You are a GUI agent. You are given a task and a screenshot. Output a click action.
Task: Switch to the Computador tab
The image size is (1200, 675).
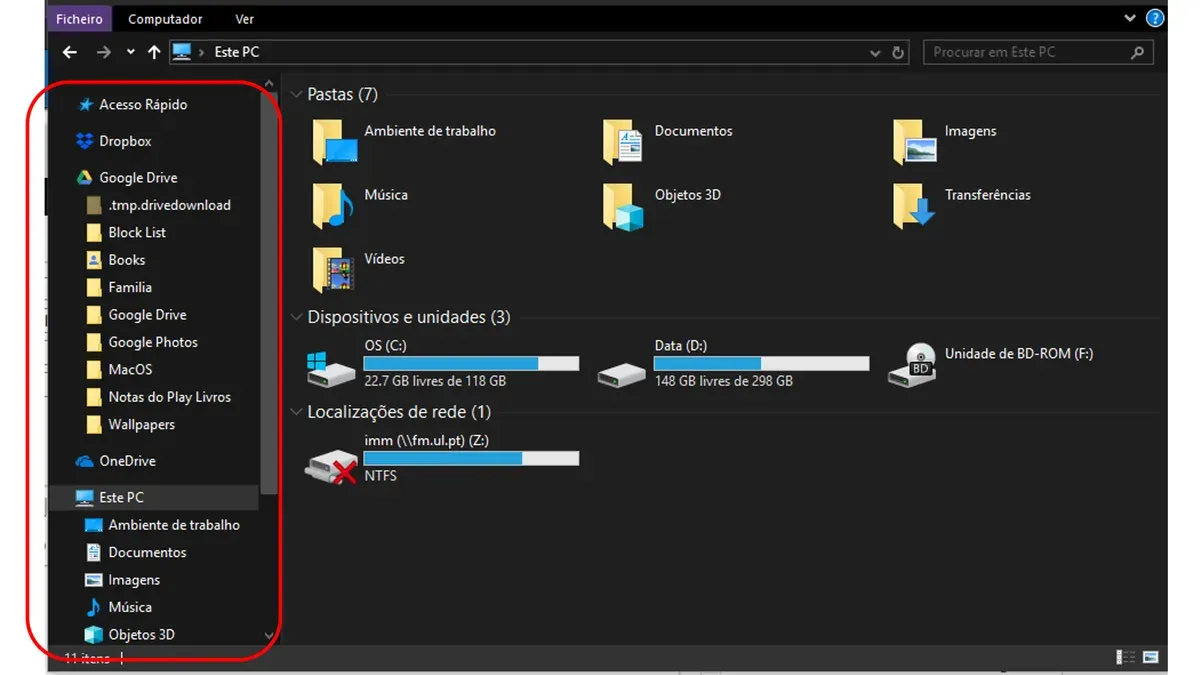165,19
